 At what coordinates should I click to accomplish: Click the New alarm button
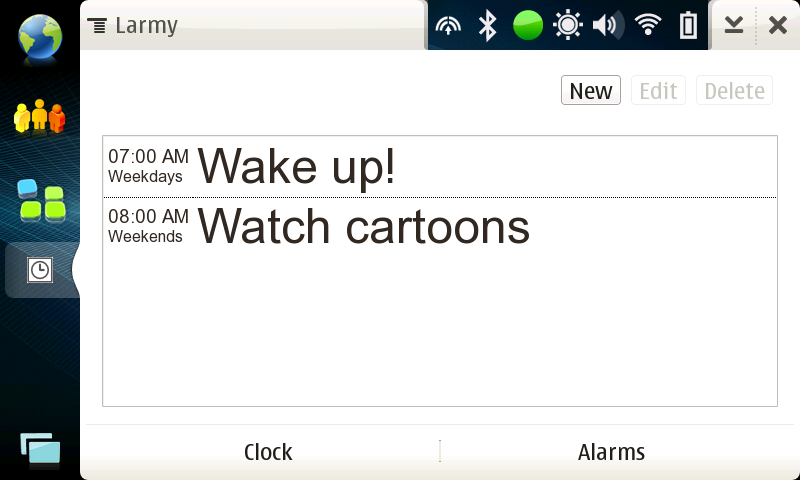(591, 90)
